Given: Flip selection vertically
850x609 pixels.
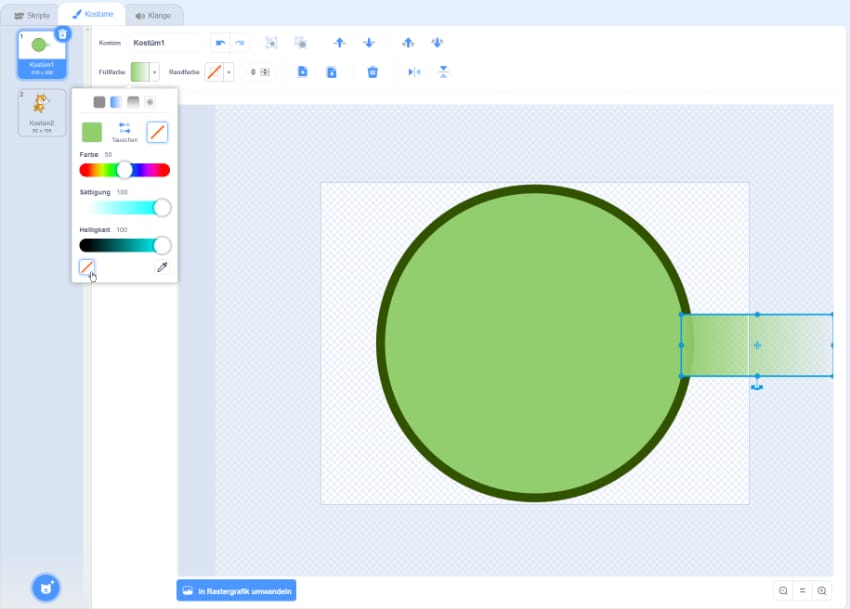Looking at the screenshot, I should pos(443,72).
